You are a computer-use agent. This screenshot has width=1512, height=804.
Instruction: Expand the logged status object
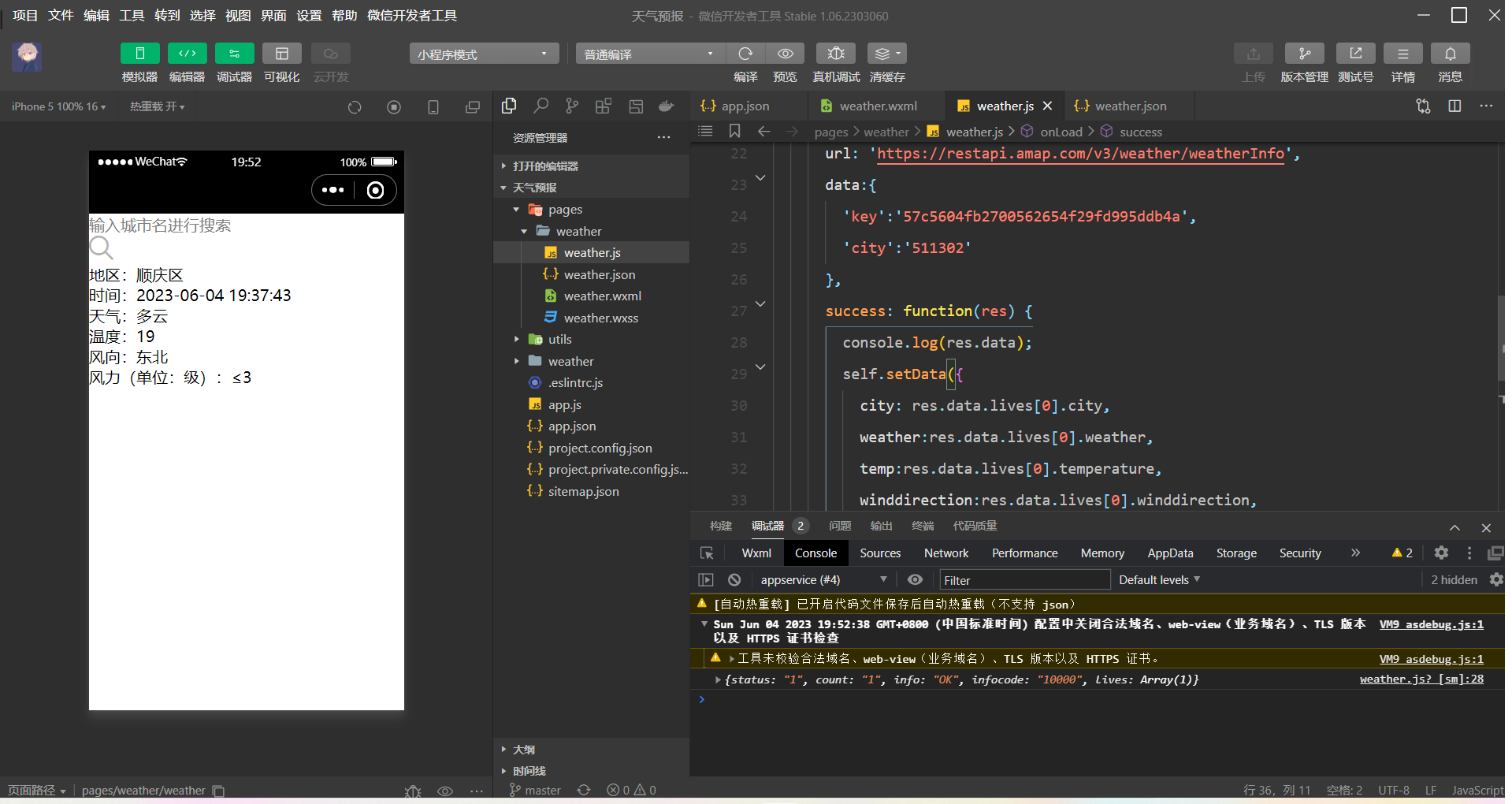pyautogui.click(x=718, y=679)
